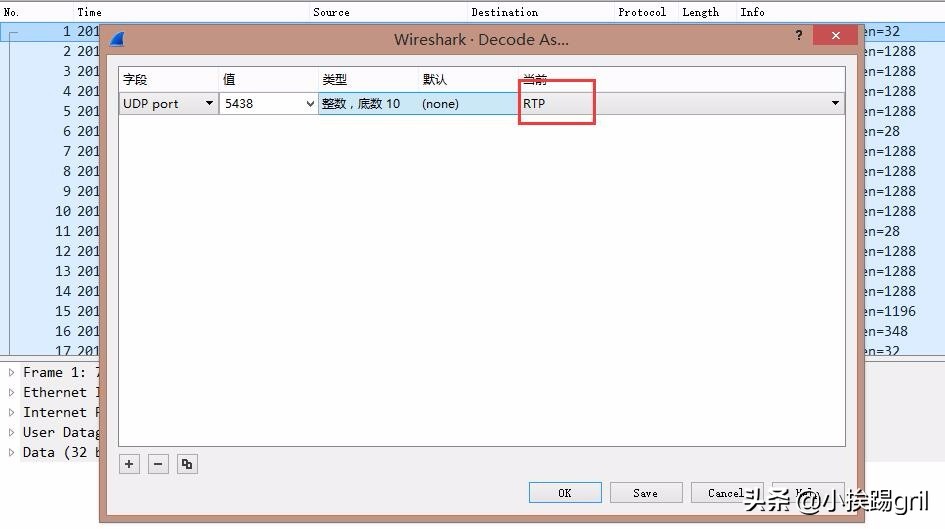Remove the selected Decode As entry
This screenshot has width=945, height=529.
tap(158, 464)
